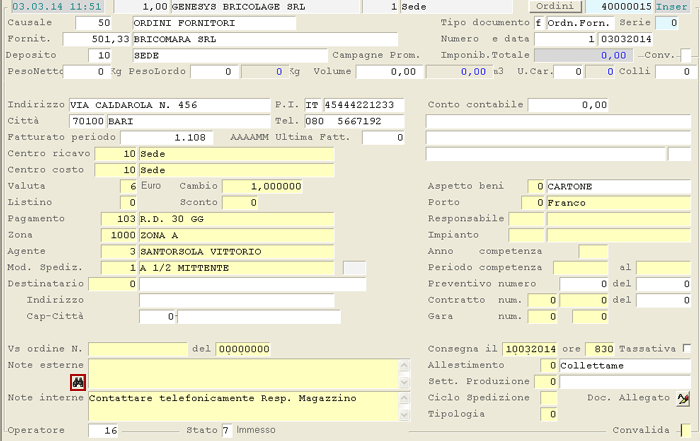Select the P.I. number field 45444221233

coord(364,105)
